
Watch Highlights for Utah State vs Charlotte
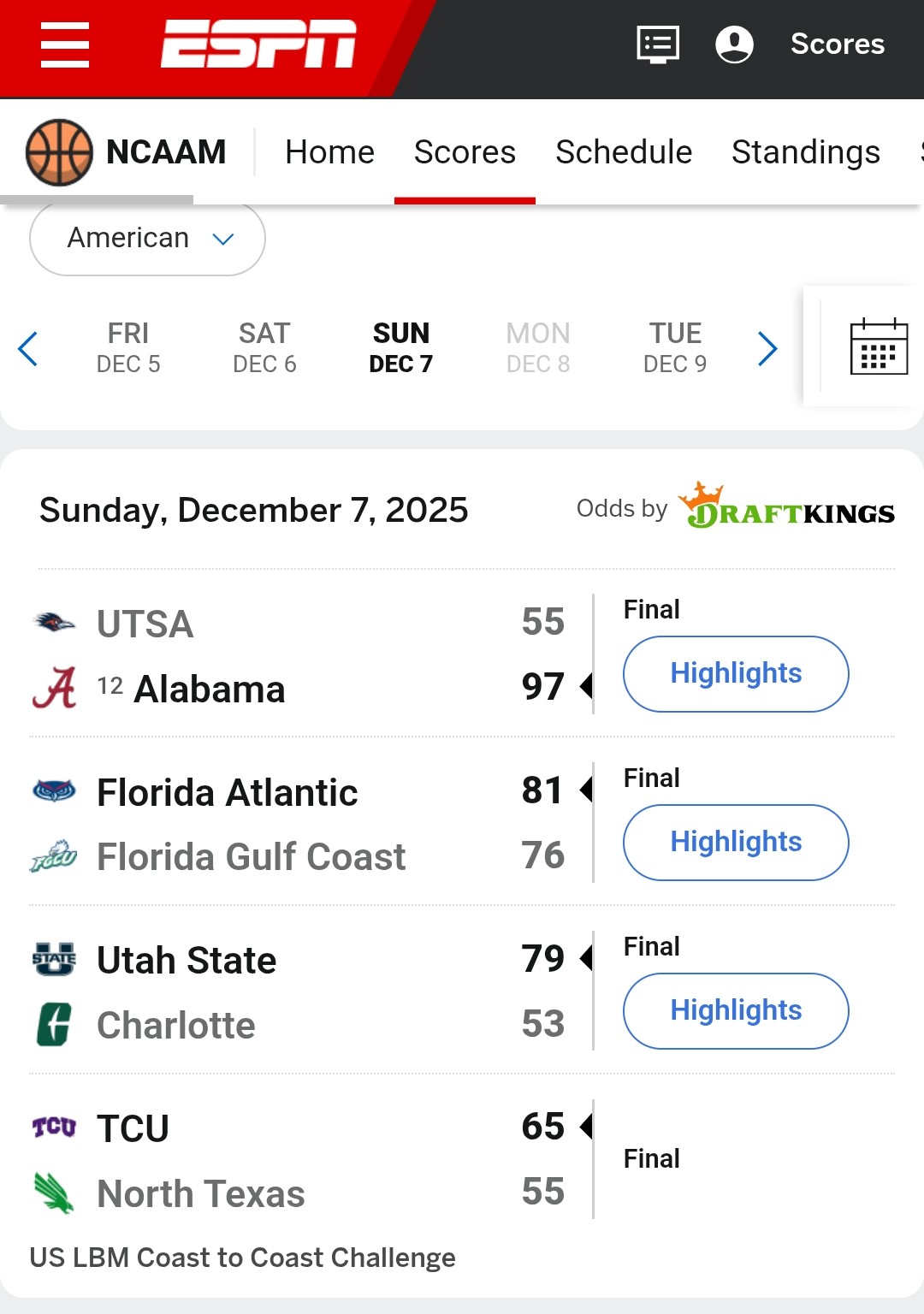tap(736, 1011)
